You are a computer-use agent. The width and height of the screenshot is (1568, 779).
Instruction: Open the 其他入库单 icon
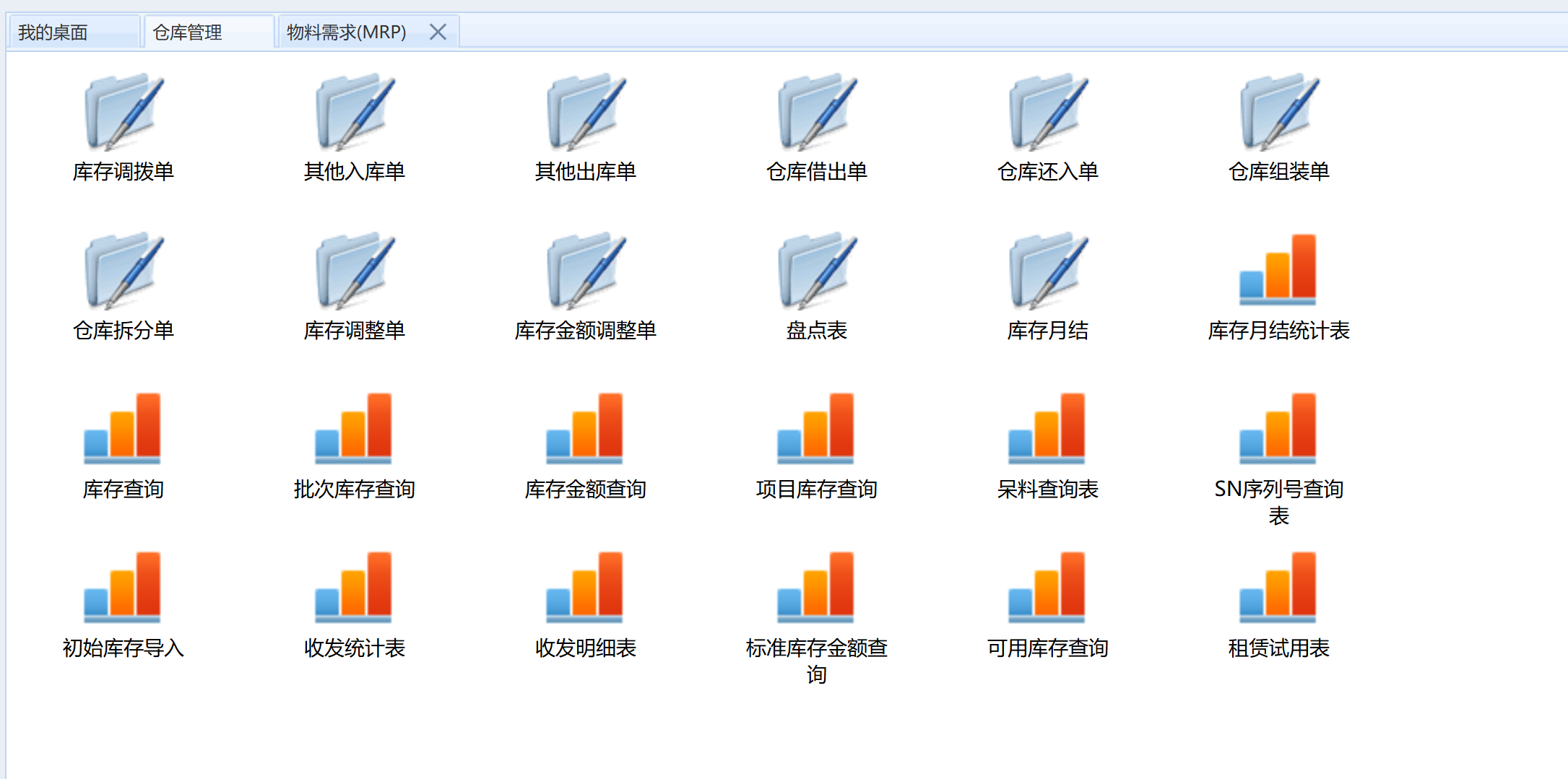tap(355, 112)
